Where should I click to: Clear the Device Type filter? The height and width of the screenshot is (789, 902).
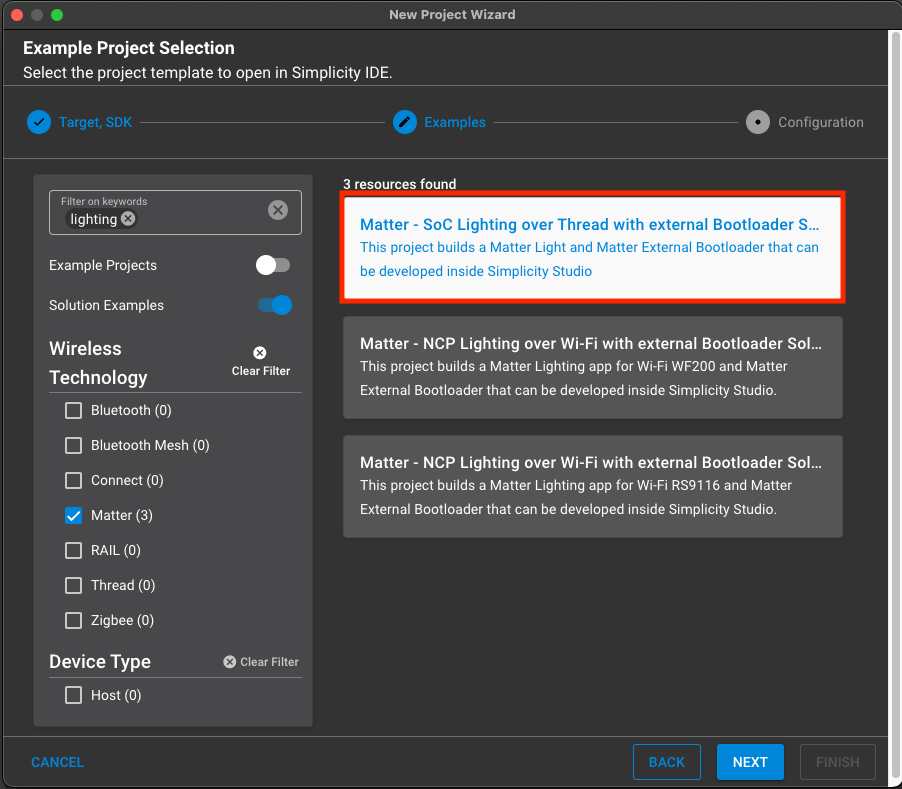[x=261, y=662]
